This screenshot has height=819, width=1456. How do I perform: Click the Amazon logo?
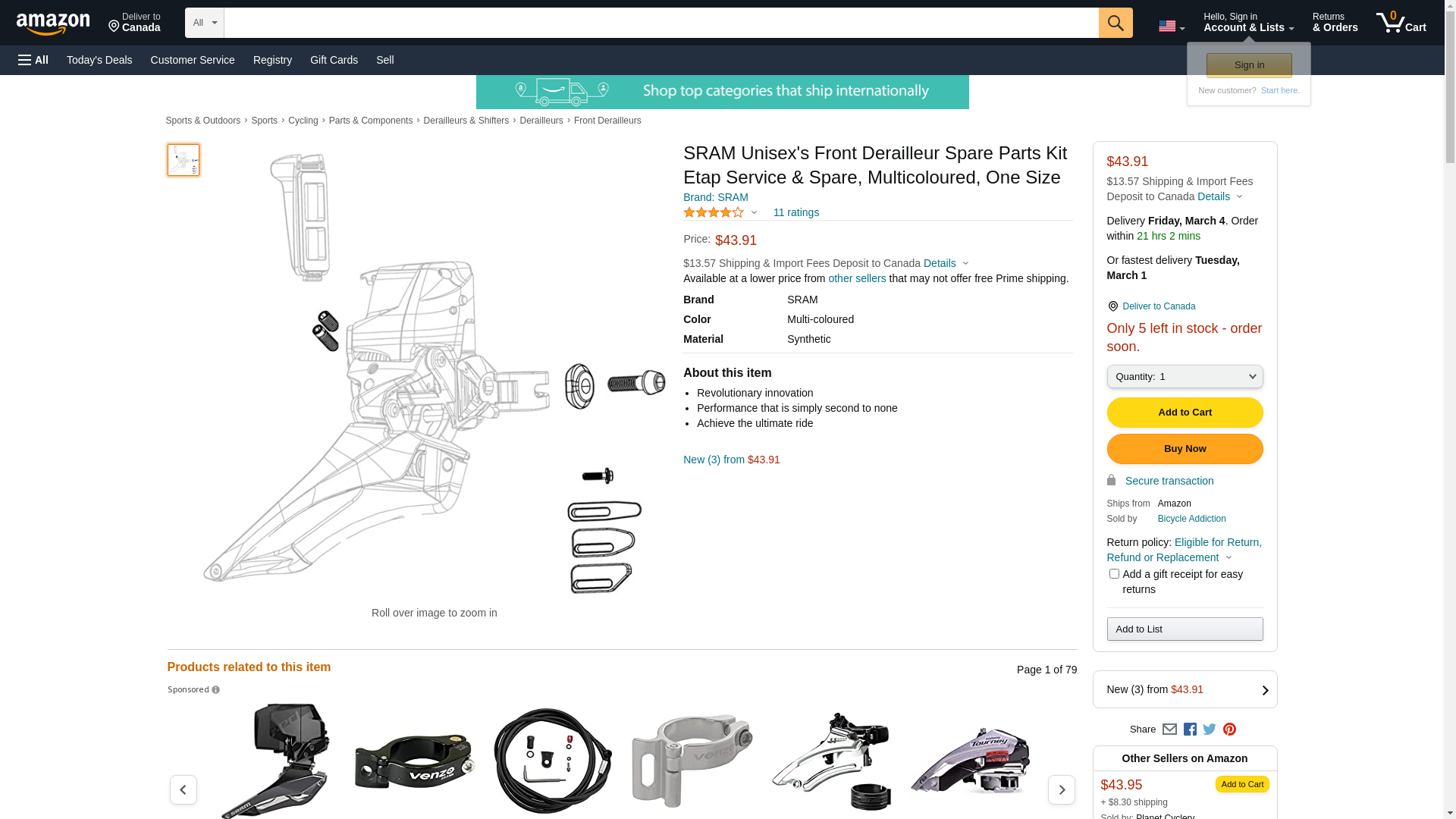pyautogui.click(x=53, y=24)
